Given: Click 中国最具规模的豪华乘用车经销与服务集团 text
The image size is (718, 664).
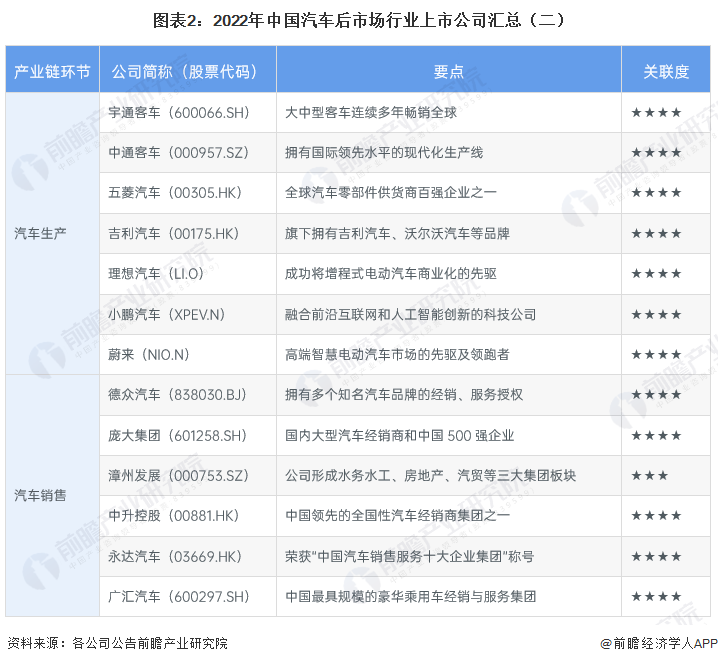Looking at the screenshot, I should point(410,597).
